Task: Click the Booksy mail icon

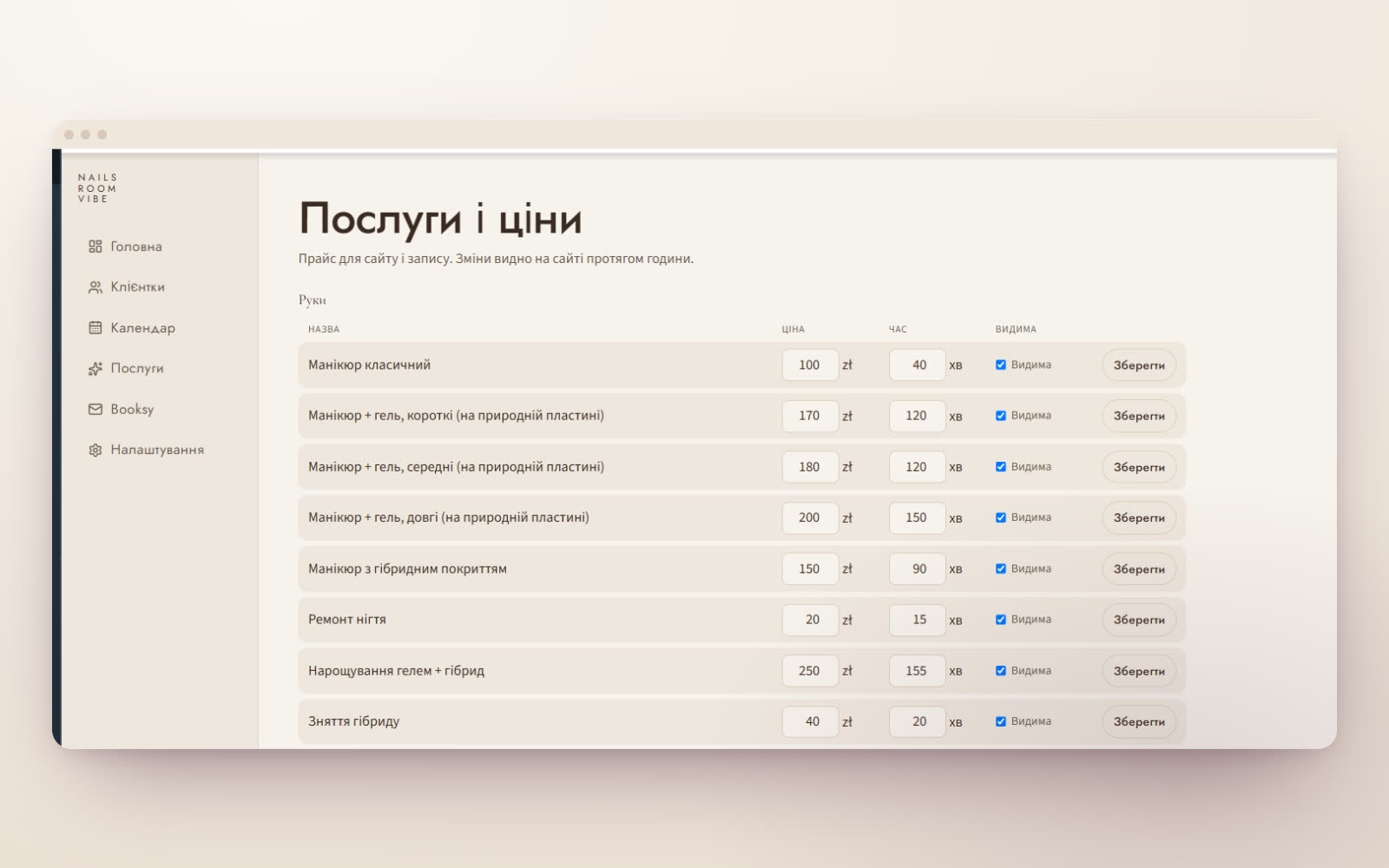Action: 95,409
